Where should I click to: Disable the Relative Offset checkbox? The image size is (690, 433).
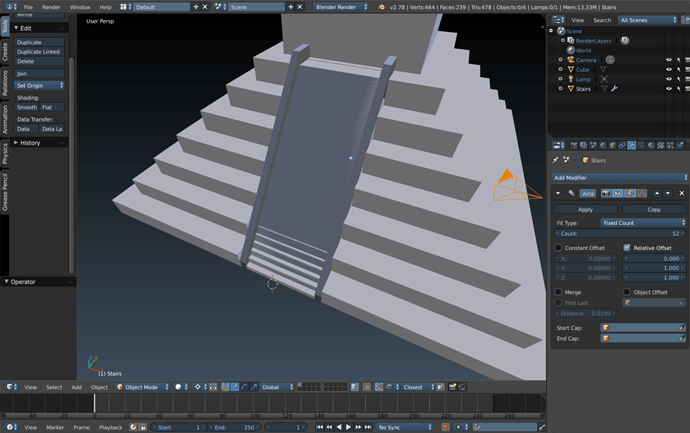point(627,247)
